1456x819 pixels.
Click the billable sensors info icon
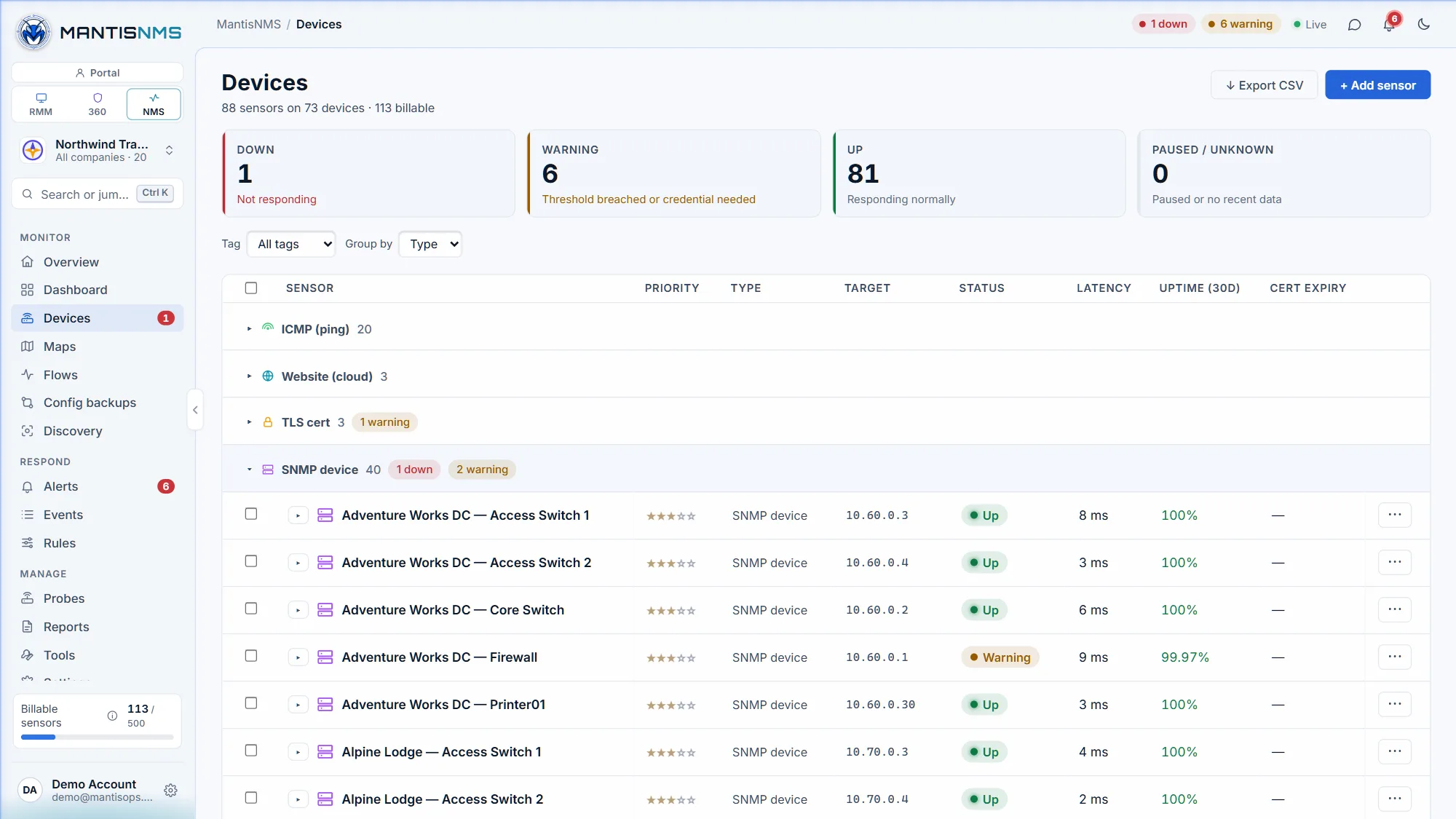(112, 716)
